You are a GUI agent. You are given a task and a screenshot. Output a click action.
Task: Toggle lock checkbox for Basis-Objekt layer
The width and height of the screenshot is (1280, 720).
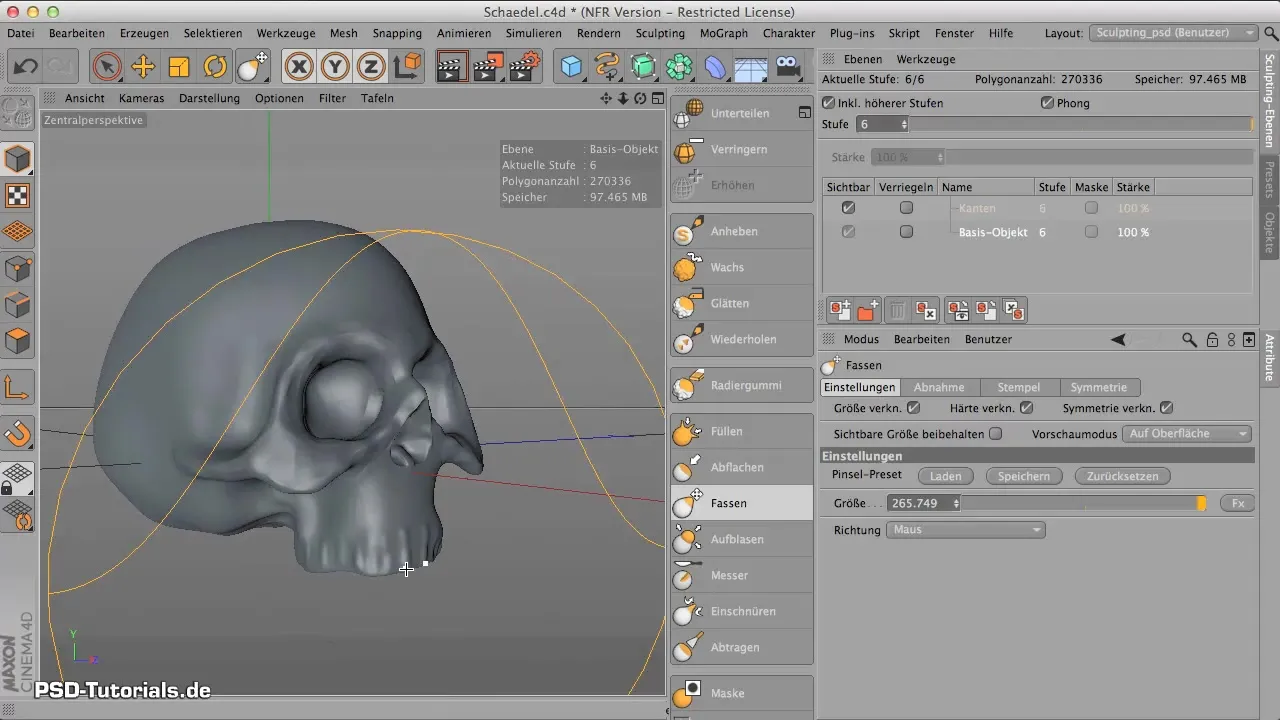(x=906, y=232)
